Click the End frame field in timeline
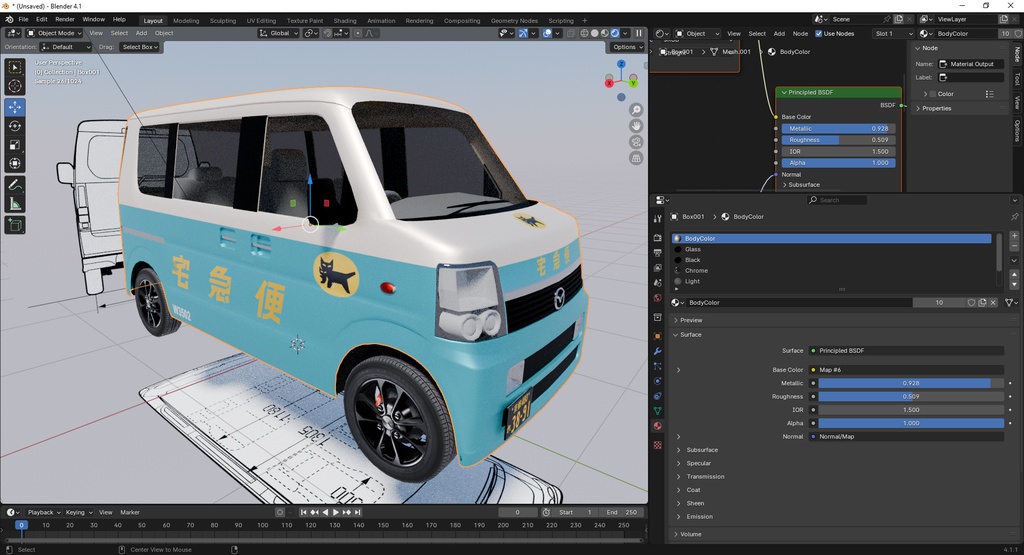This screenshot has width=1024, height=555. [x=620, y=512]
